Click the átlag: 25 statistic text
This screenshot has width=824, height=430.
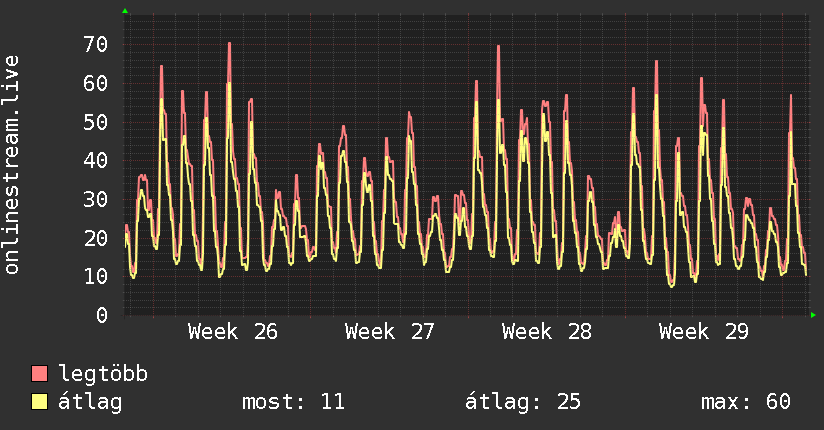523,402
